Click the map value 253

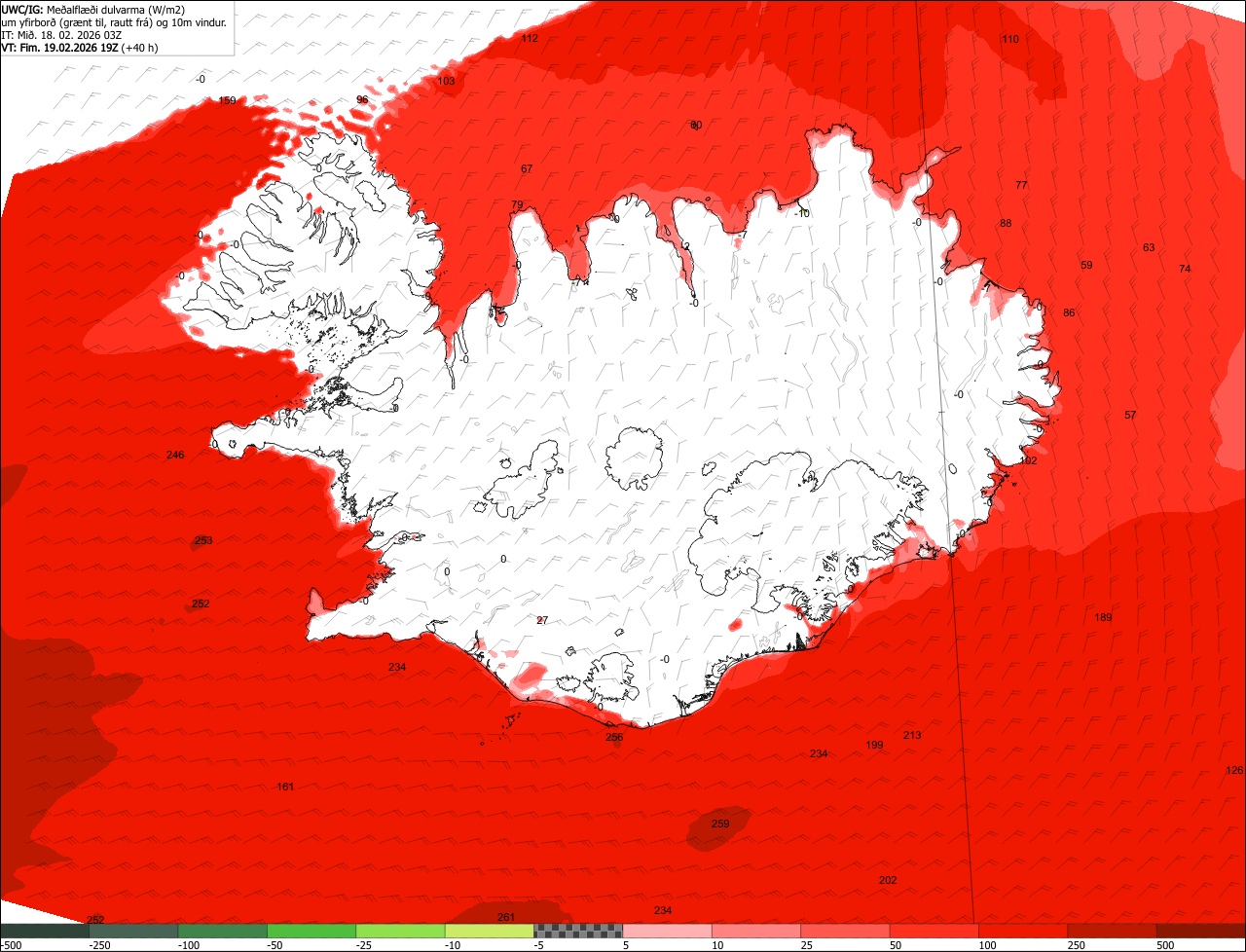203,540
